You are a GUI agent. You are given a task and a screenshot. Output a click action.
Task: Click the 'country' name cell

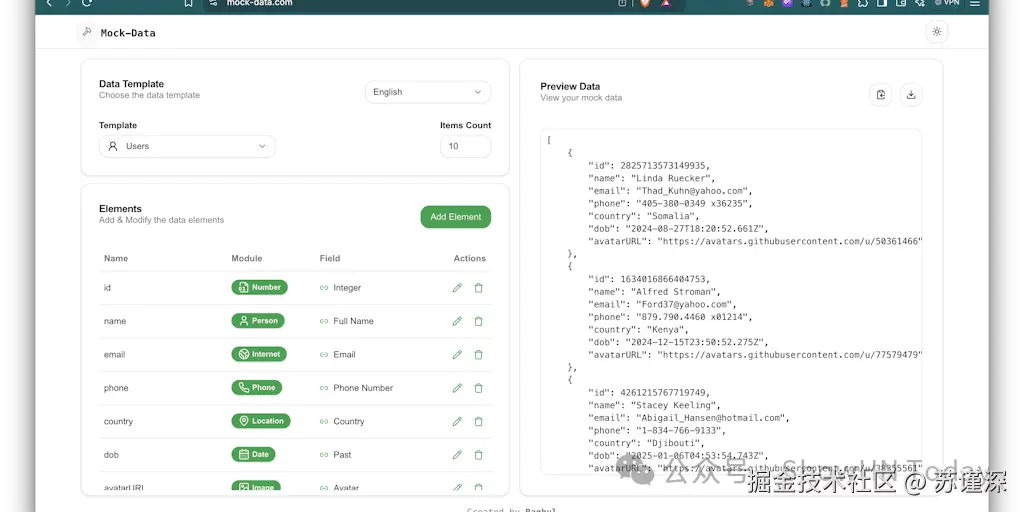[118, 422]
